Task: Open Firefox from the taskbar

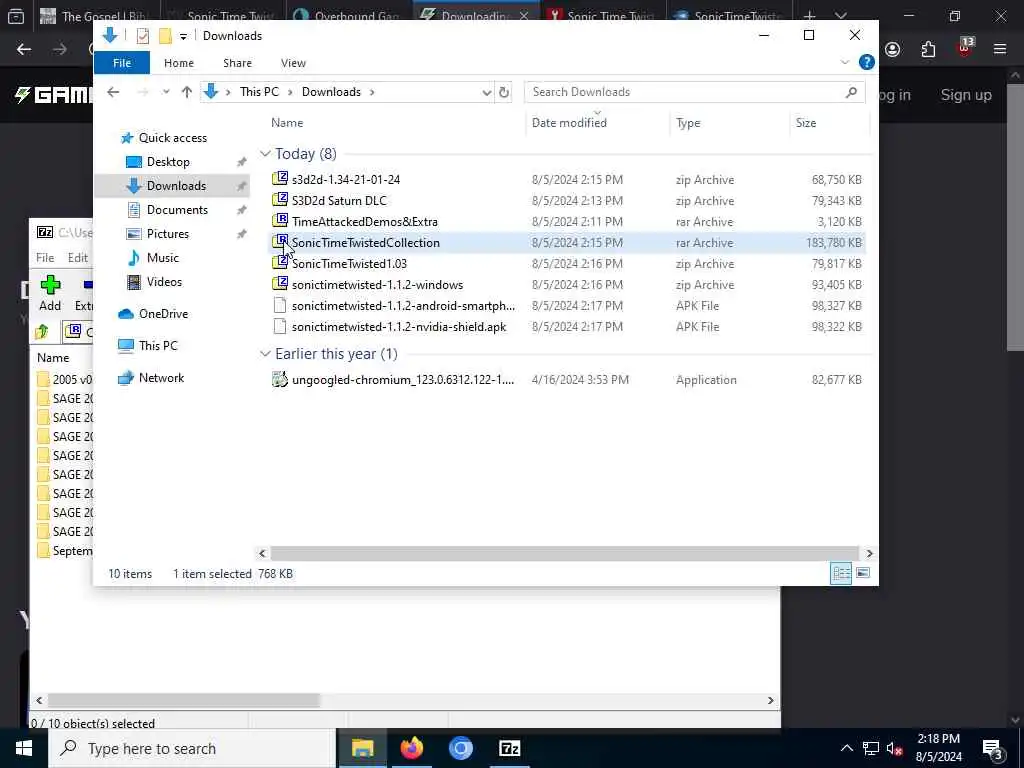Action: [411, 748]
